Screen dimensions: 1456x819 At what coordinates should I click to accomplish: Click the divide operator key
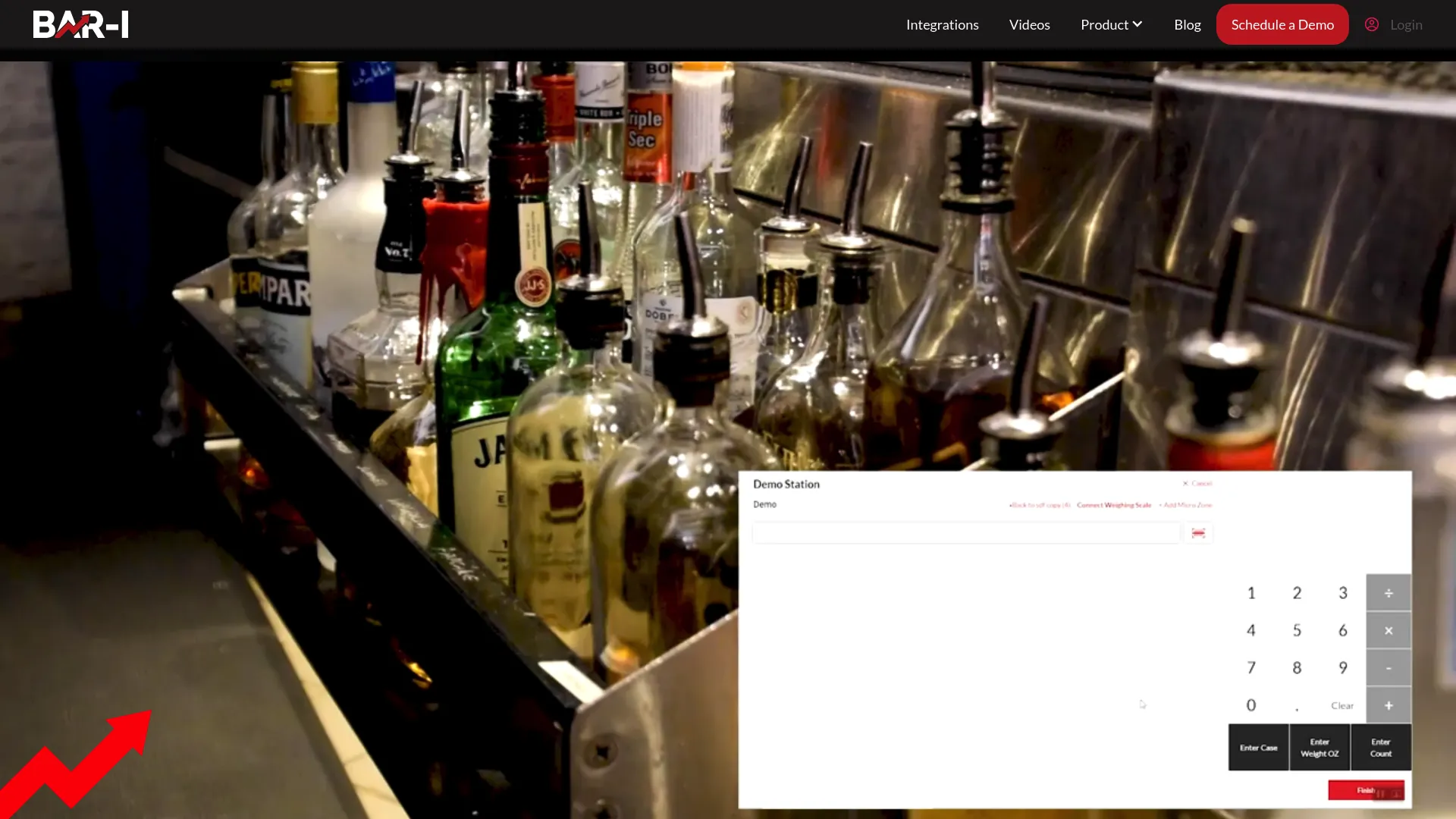[x=1389, y=592]
